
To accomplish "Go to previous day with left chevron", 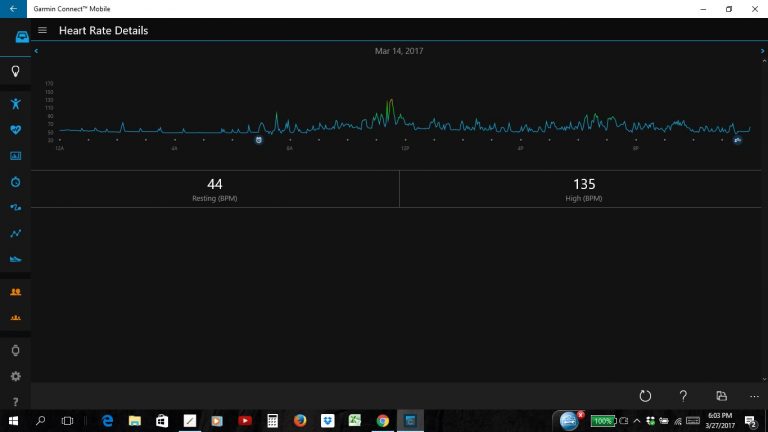I will [36, 50].
